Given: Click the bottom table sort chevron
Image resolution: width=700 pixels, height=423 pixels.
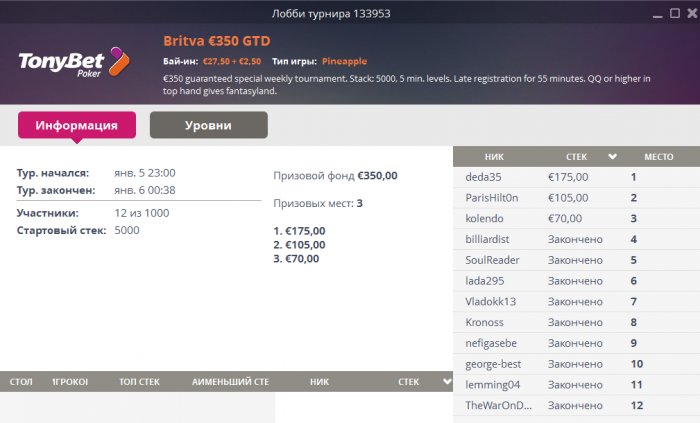Looking at the screenshot, I should pos(447,382).
